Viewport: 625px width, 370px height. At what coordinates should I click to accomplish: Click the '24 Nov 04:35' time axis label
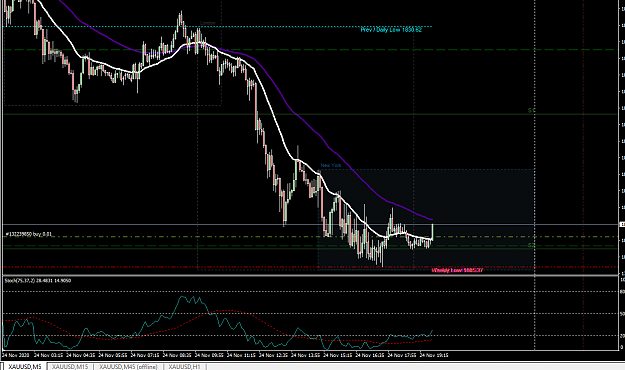(81, 355)
